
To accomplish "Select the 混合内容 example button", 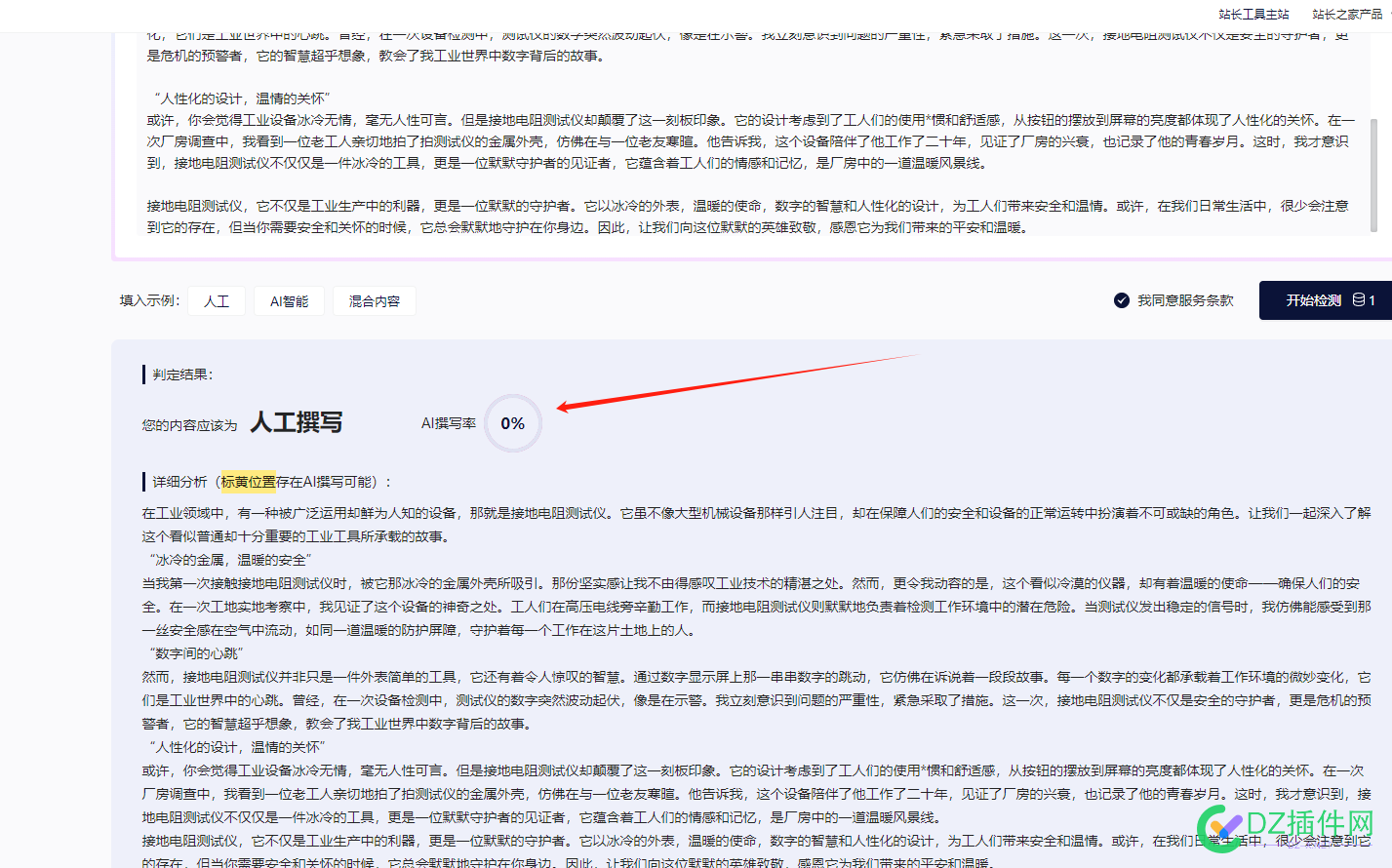I will coord(375,301).
